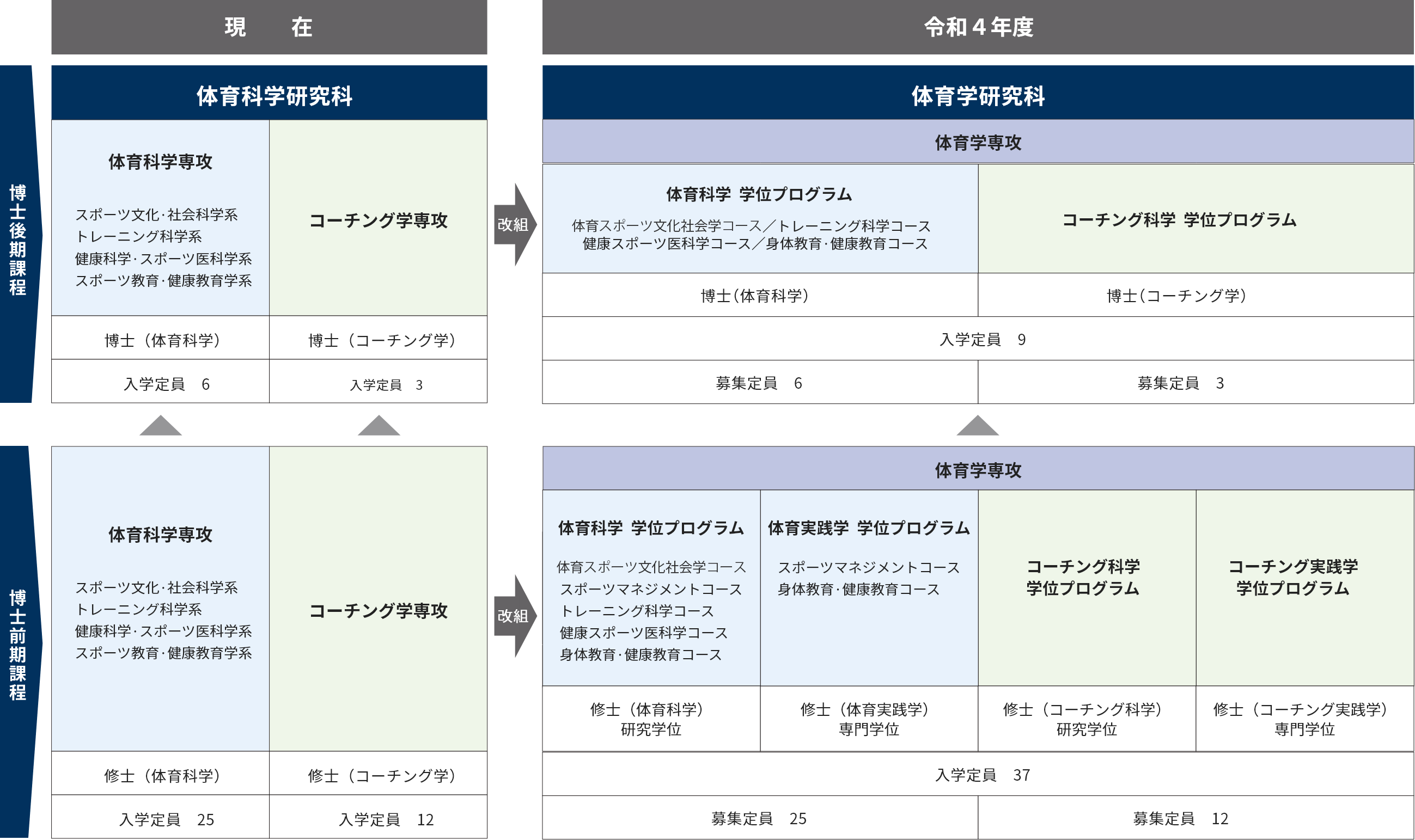This screenshot has height=840, width=1415.
Task: Click the upward triangle below 募集定員 6
Action: [x=978, y=426]
